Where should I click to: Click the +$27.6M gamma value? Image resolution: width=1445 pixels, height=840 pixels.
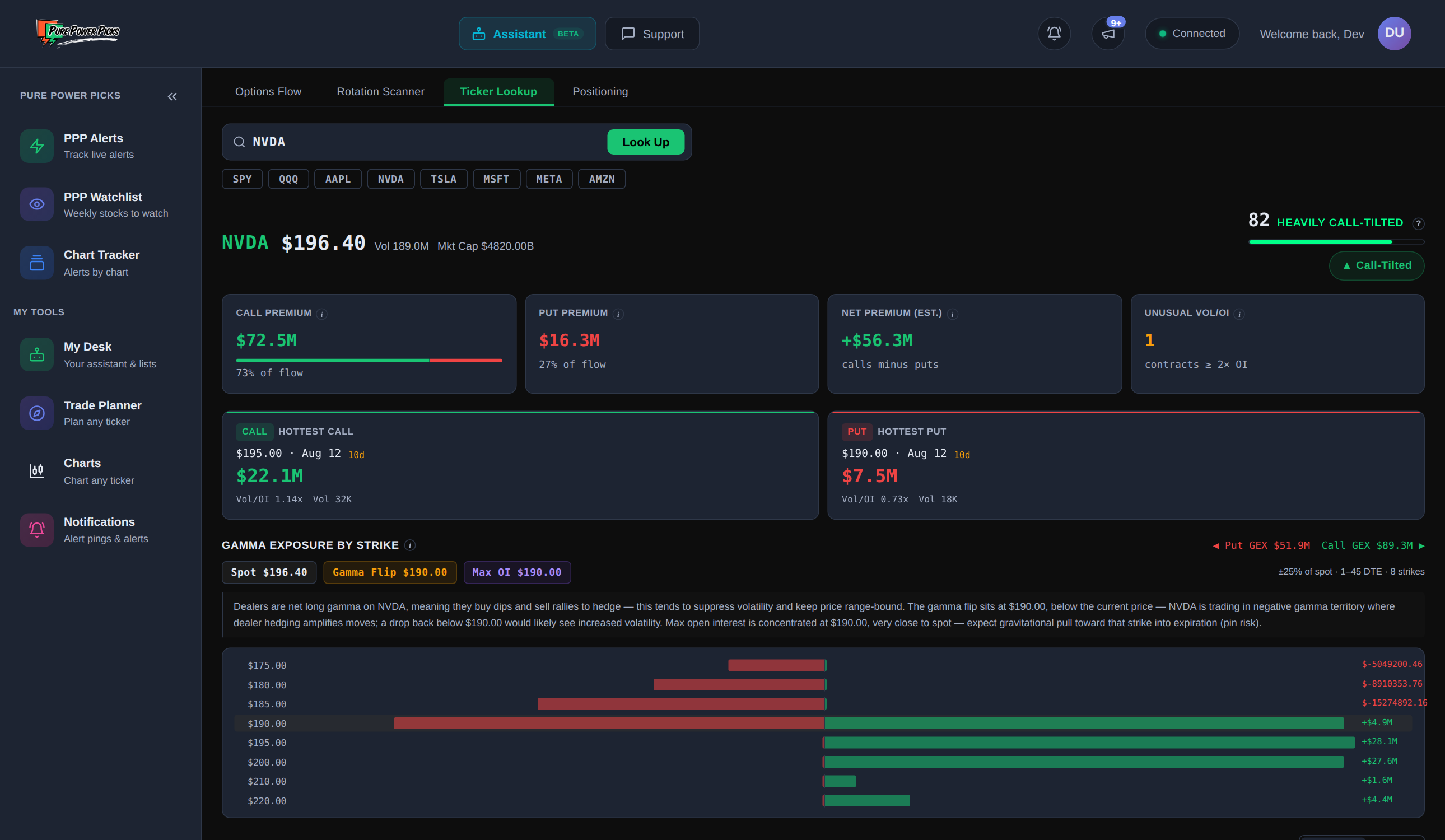pos(1379,761)
